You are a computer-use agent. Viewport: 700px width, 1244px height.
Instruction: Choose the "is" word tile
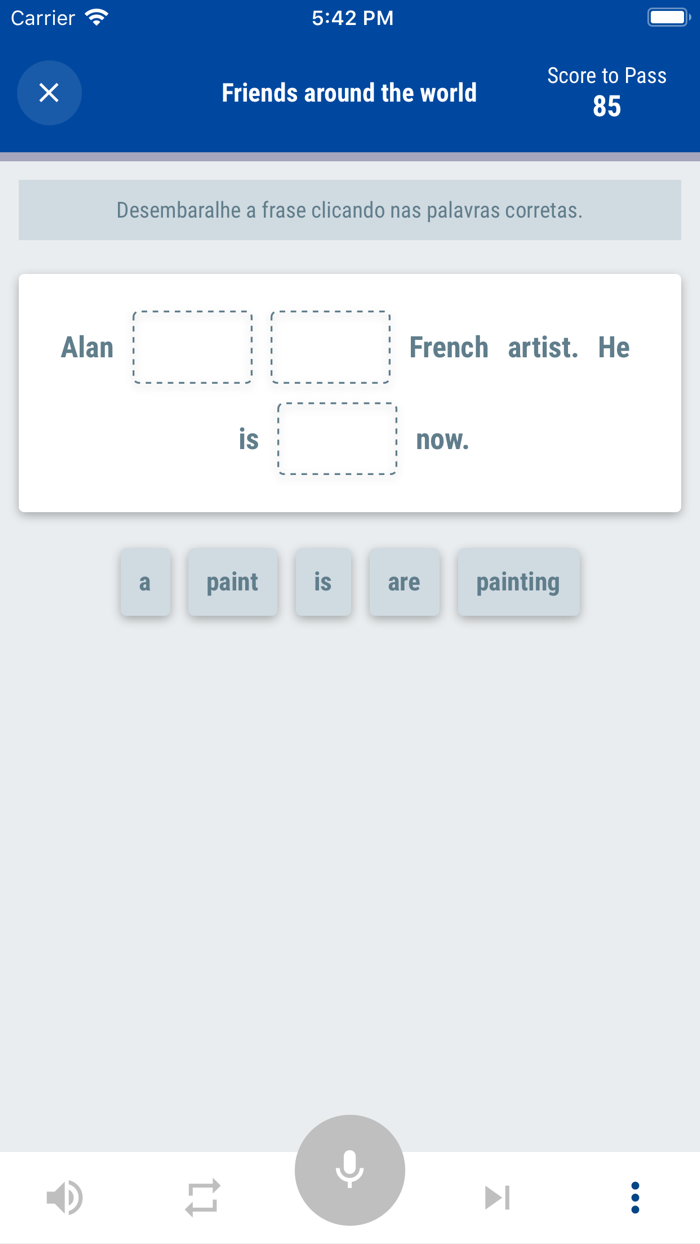323,582
